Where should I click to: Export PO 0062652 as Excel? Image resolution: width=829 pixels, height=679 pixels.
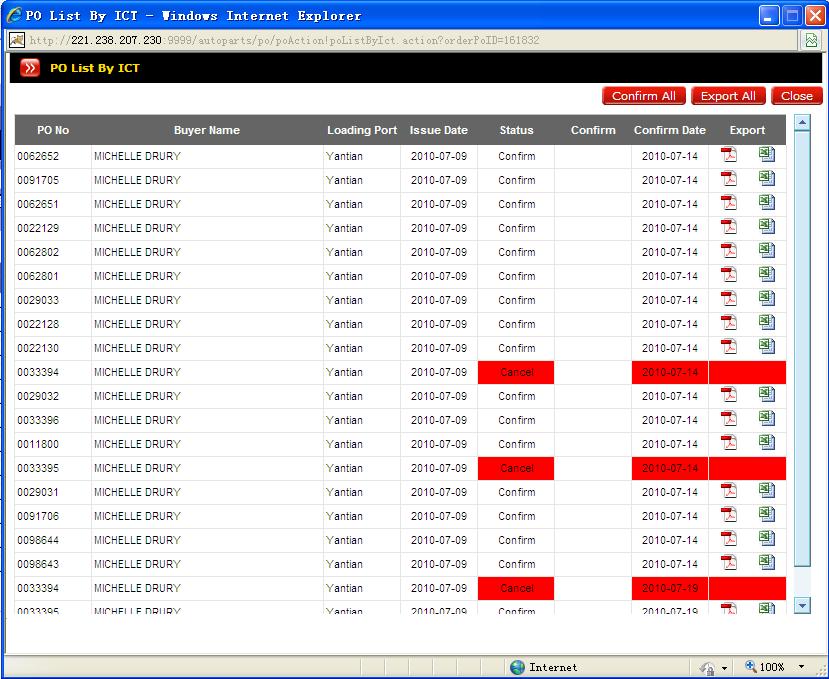coord(766,154)
